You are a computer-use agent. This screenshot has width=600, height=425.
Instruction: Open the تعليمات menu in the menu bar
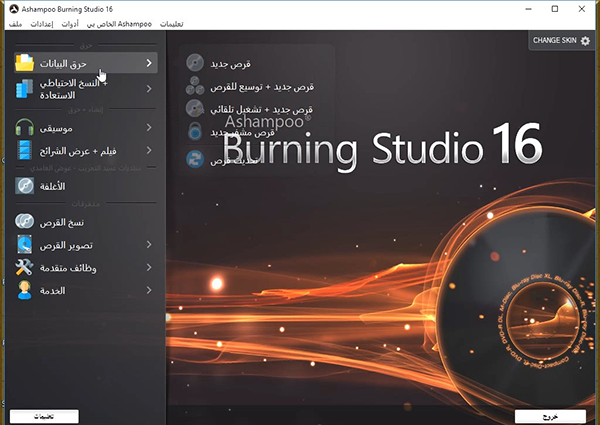click(x=171, y=24)
